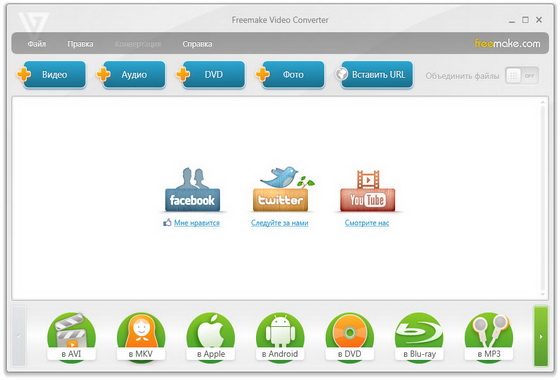
Task: Add photos with the Фото button
Action: tap(291, 74)
